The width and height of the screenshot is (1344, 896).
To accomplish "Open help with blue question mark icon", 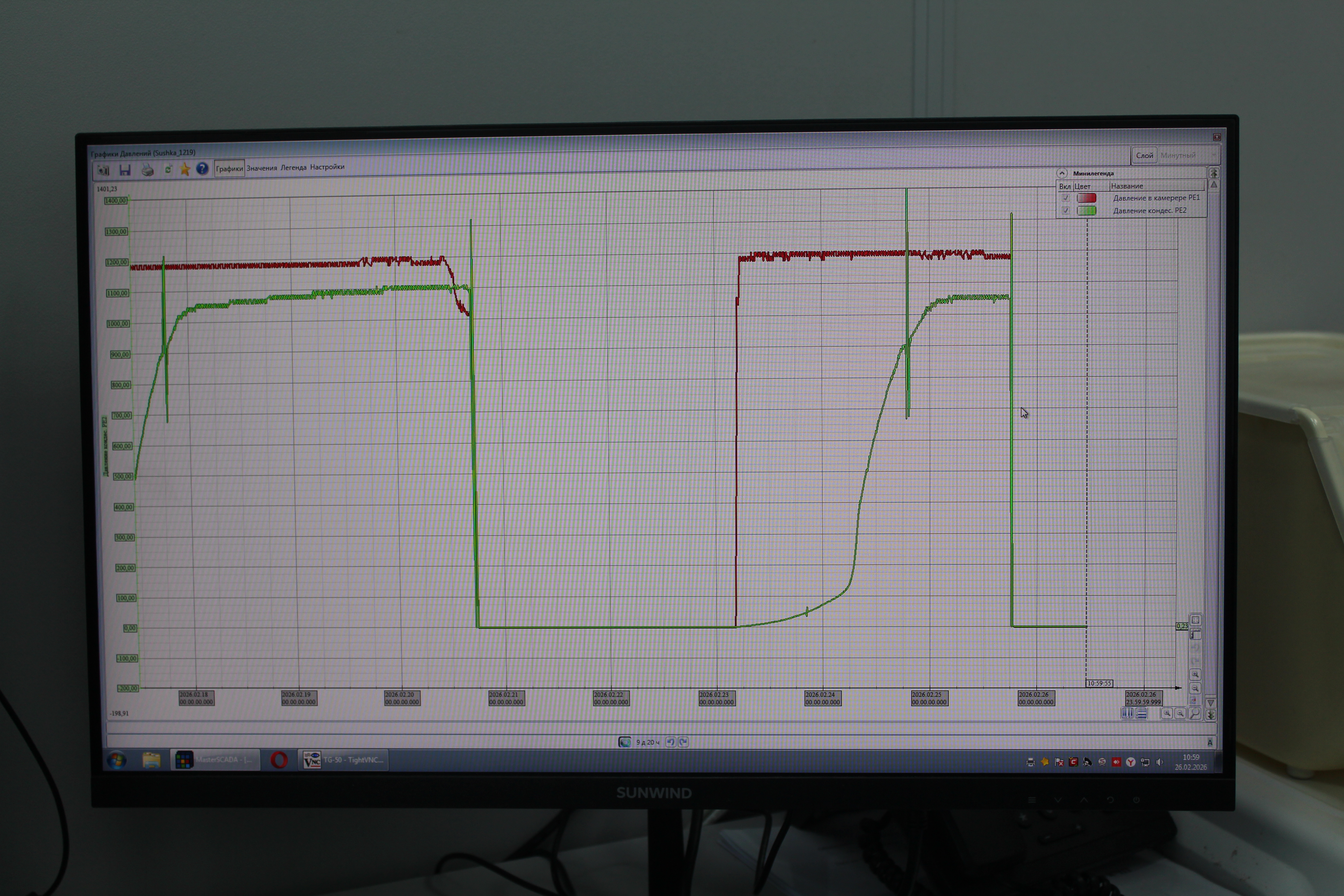I will [202, 169].
